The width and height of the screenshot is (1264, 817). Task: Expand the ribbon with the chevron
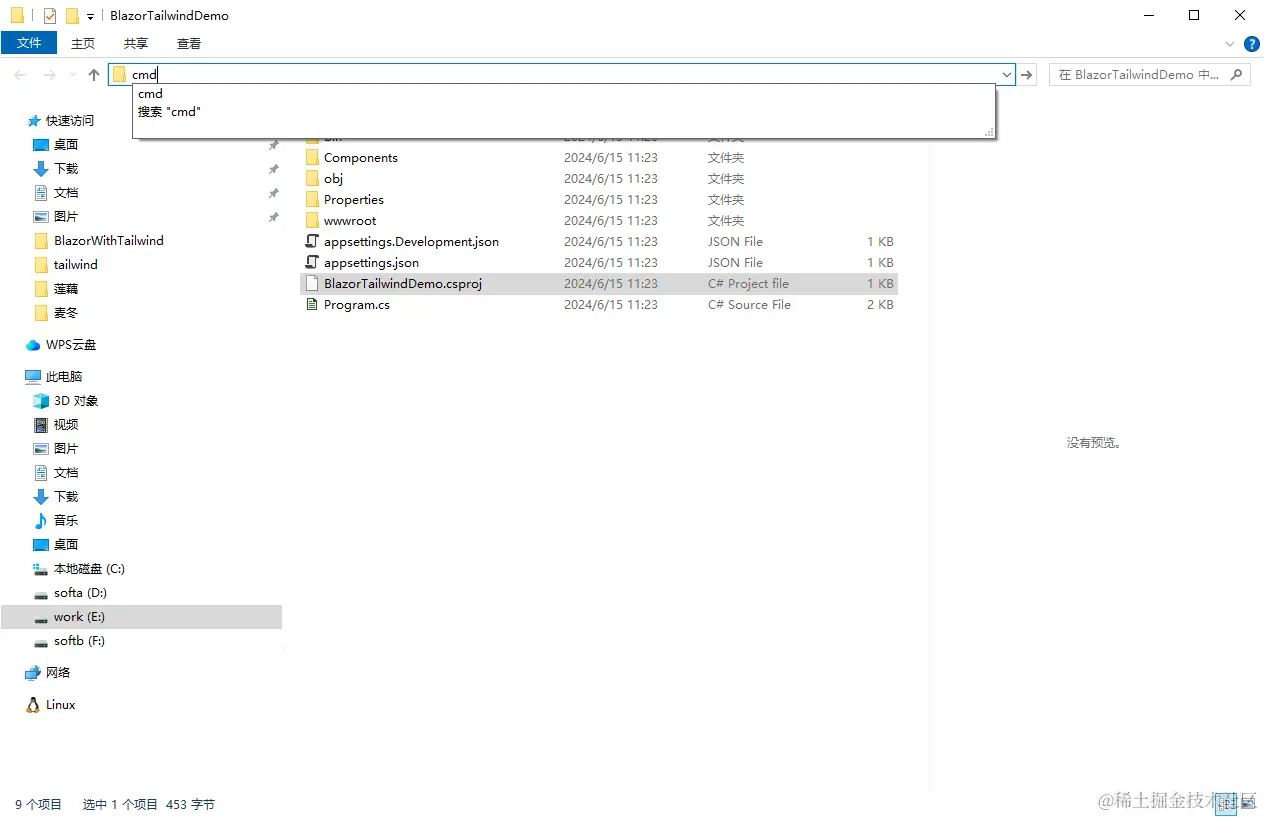(1230, 44)
